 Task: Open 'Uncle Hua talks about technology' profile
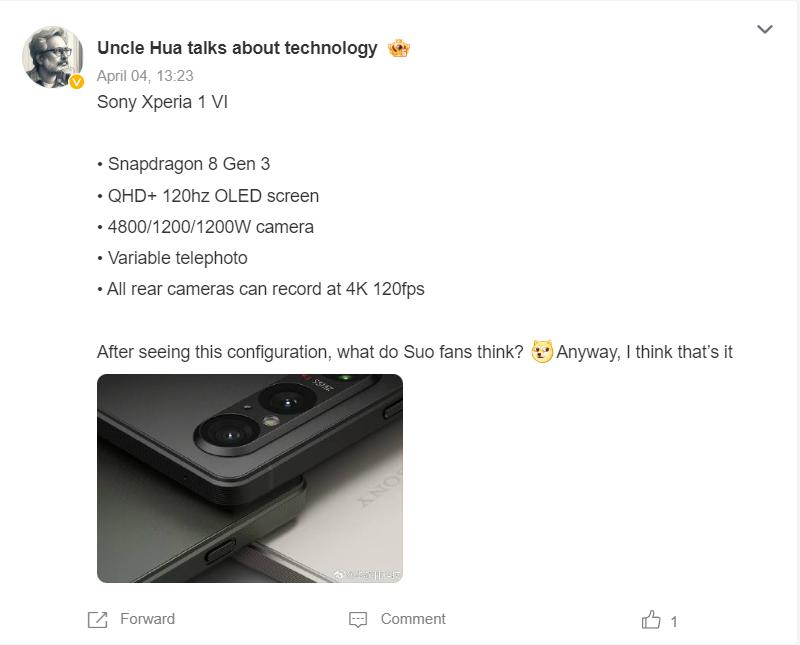(237, 48)
